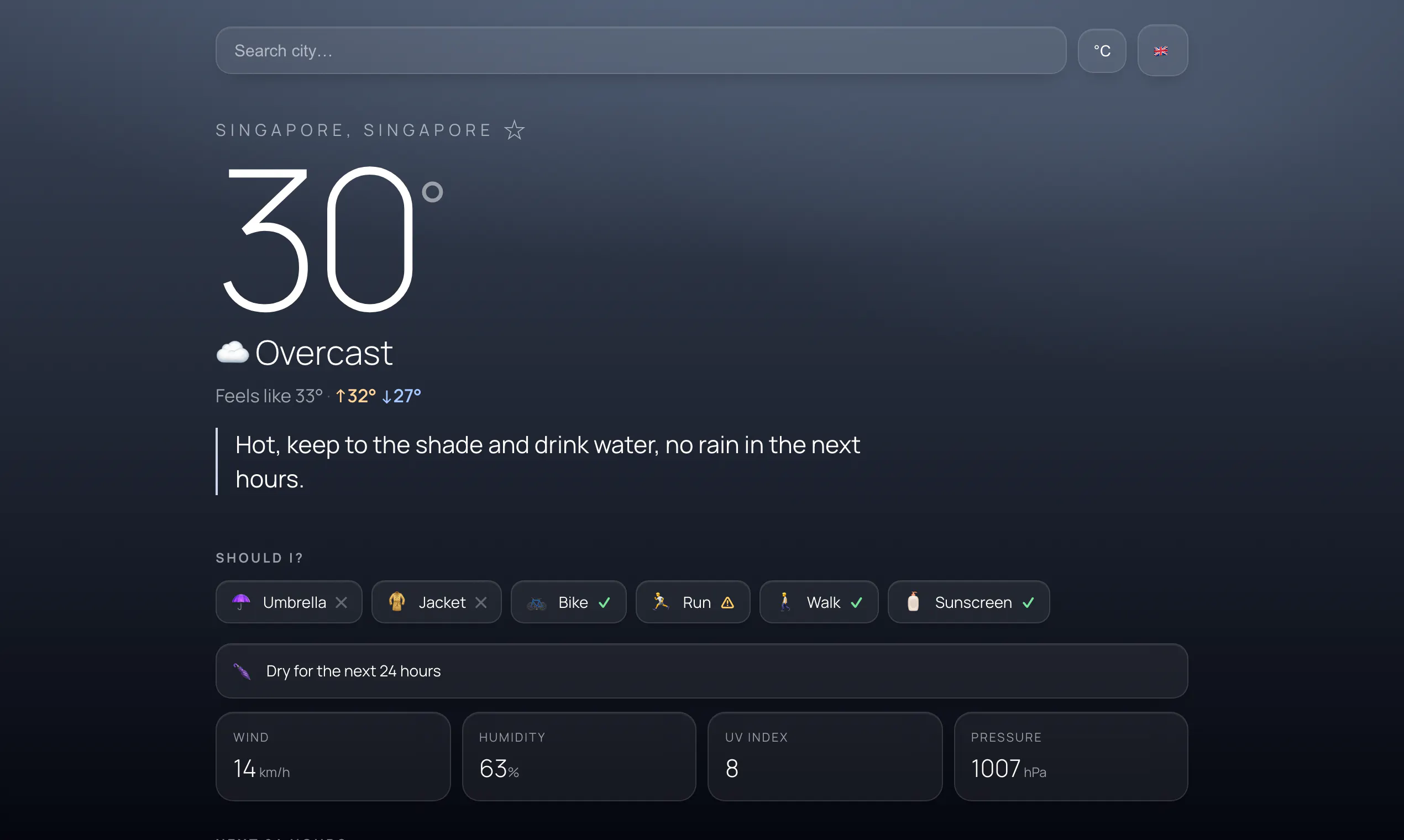Select the Sunscreen recommendation chip
The height and width of the screenshot is (840, 1404).
(968, 602)
